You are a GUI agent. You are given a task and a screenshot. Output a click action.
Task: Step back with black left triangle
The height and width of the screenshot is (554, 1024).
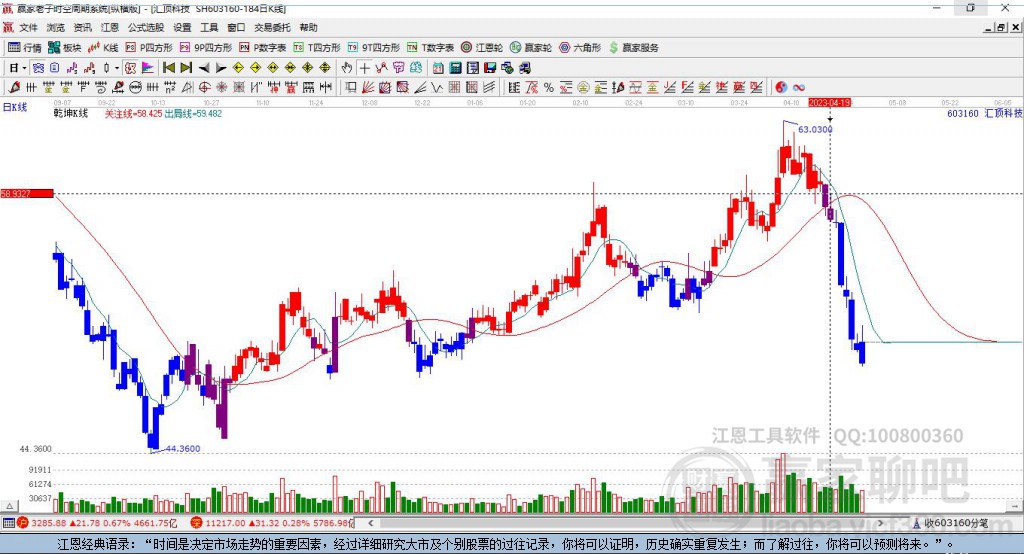pyautogui.click(x=204, y=68)
